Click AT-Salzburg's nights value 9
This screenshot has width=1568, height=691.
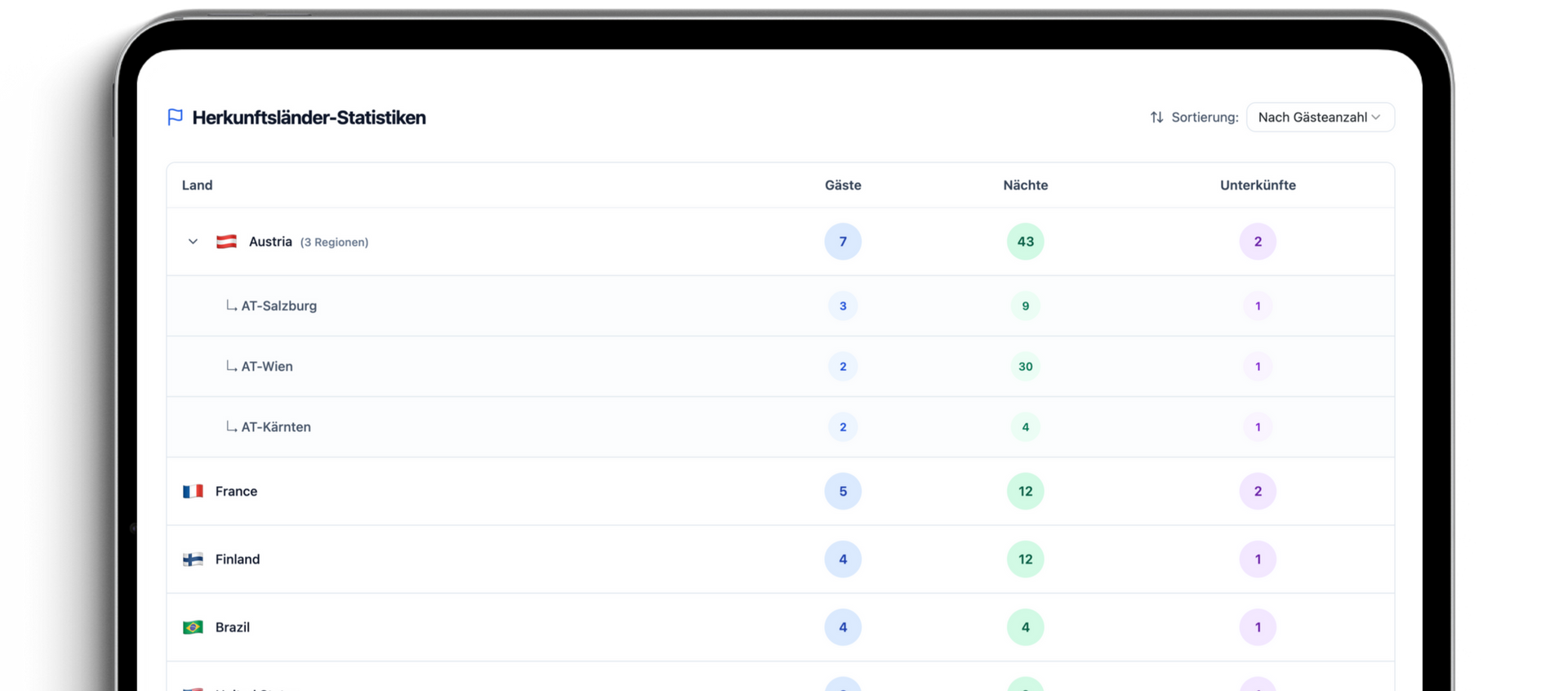coord(1026,306)
